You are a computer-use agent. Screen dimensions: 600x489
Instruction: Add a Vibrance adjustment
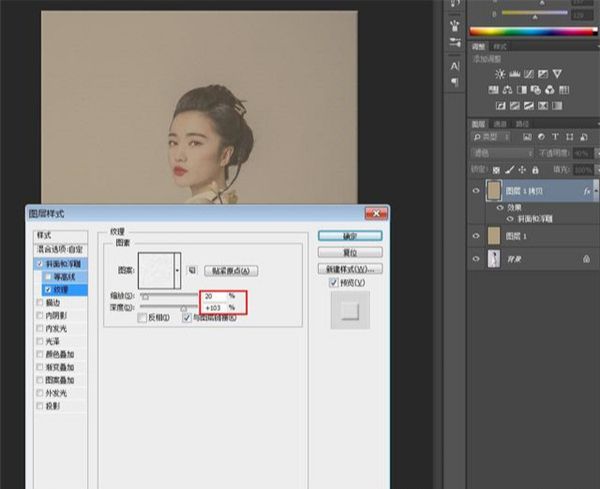click(x=557, y=74)
